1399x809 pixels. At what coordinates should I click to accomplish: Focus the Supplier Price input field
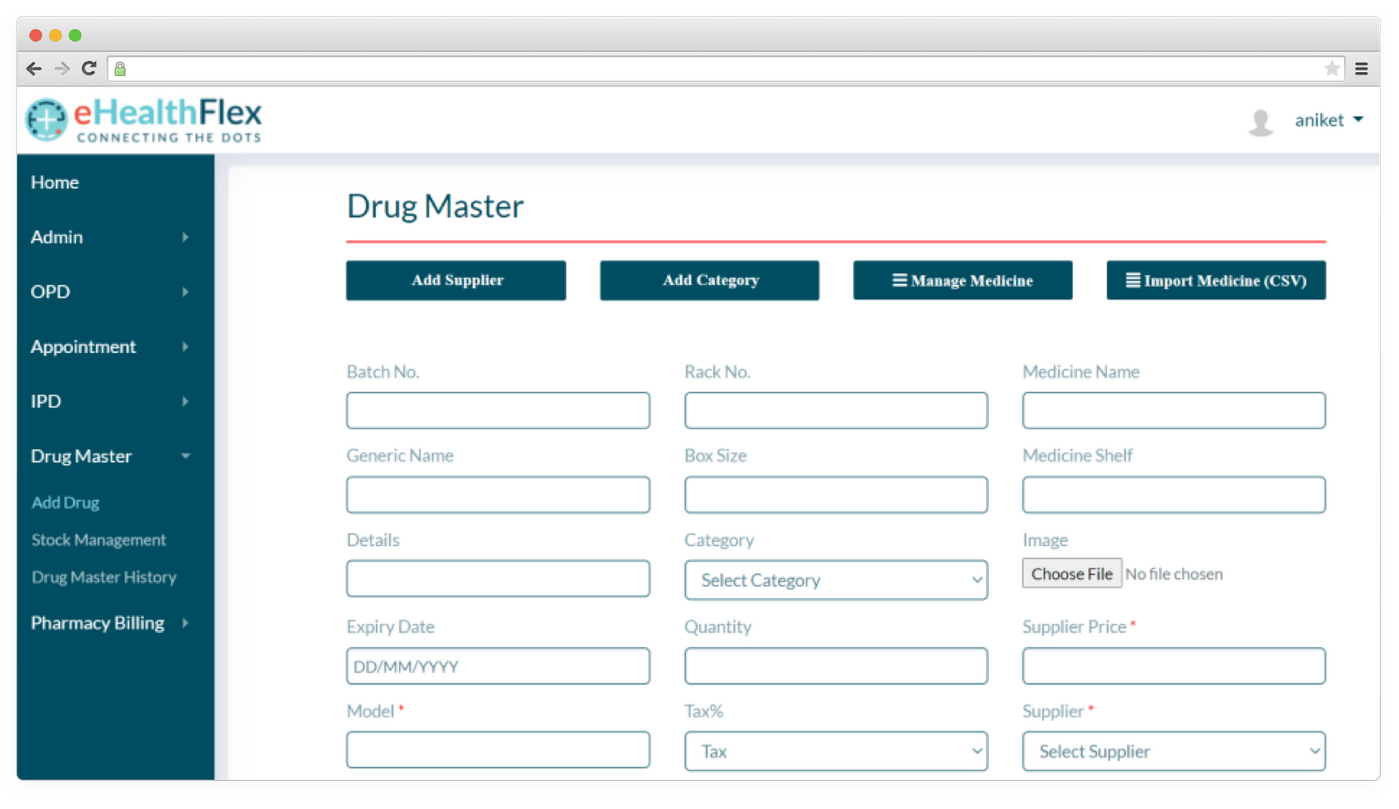click(1174, 666)
